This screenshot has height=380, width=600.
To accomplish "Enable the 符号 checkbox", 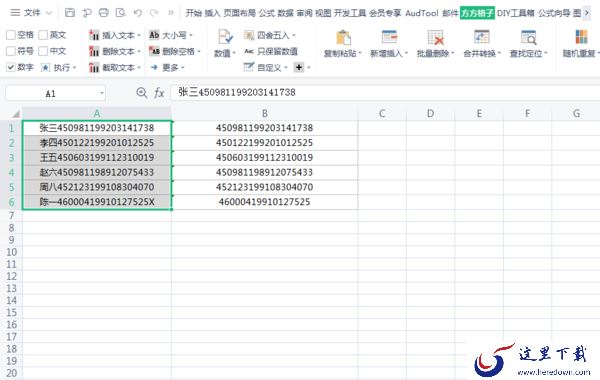I will pyautogui.click(x=11, y=51).
